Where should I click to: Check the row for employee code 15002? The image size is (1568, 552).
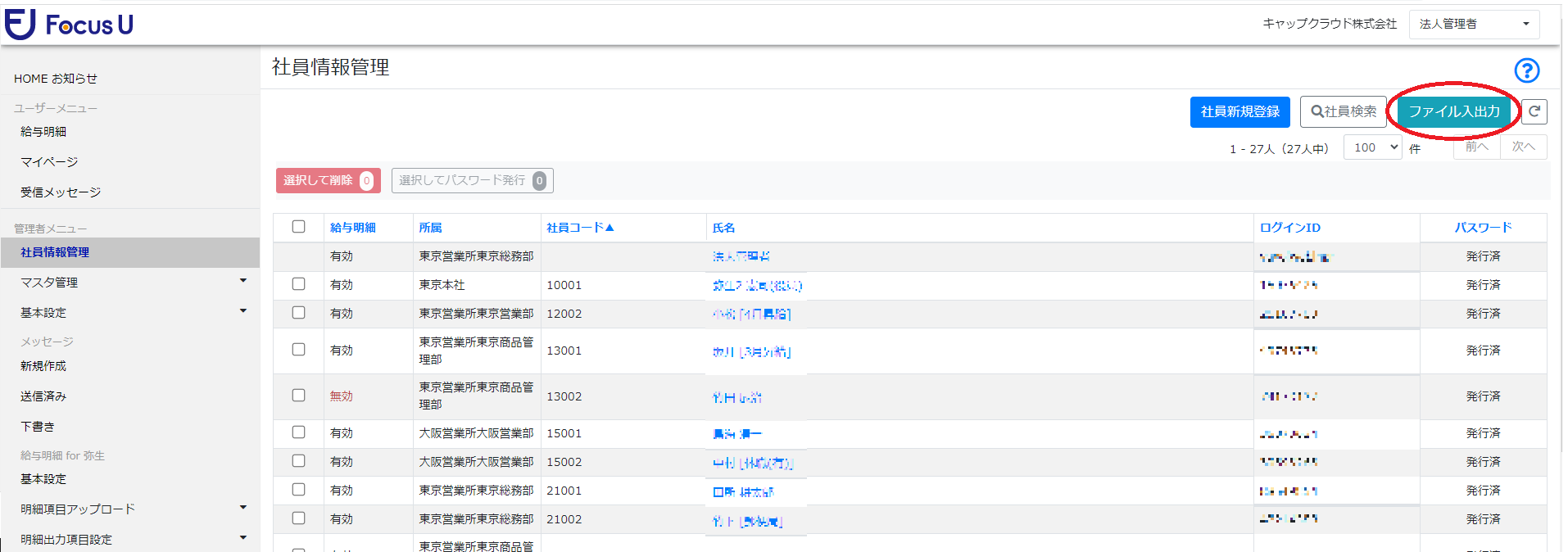pyautogui.click(x=298, y=461)
